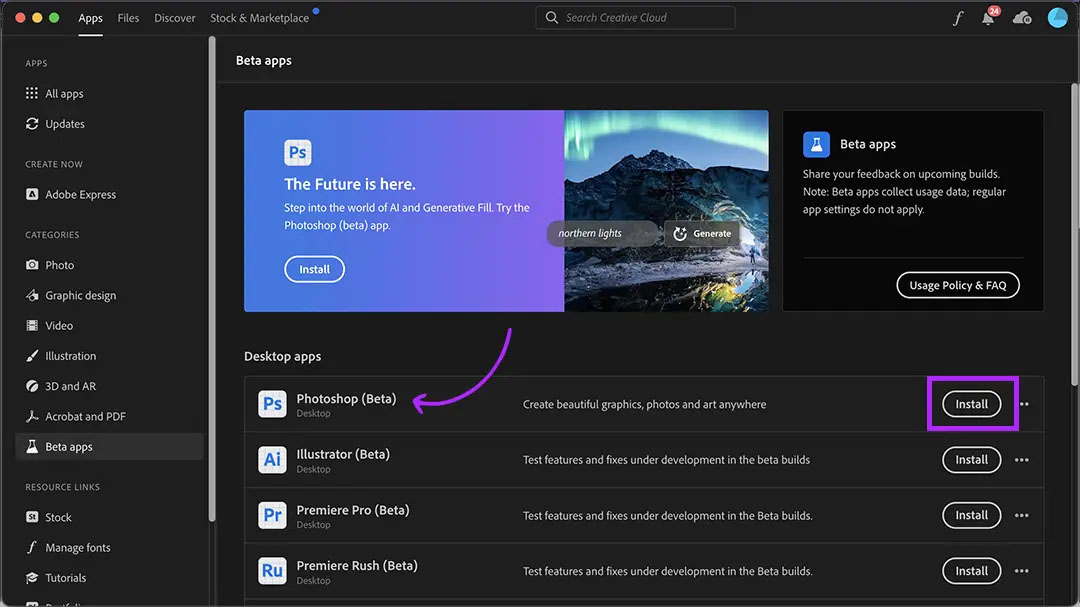Open Usage Policy & FAQ
Screen dimensions: 1080x607
coord(957,285)
